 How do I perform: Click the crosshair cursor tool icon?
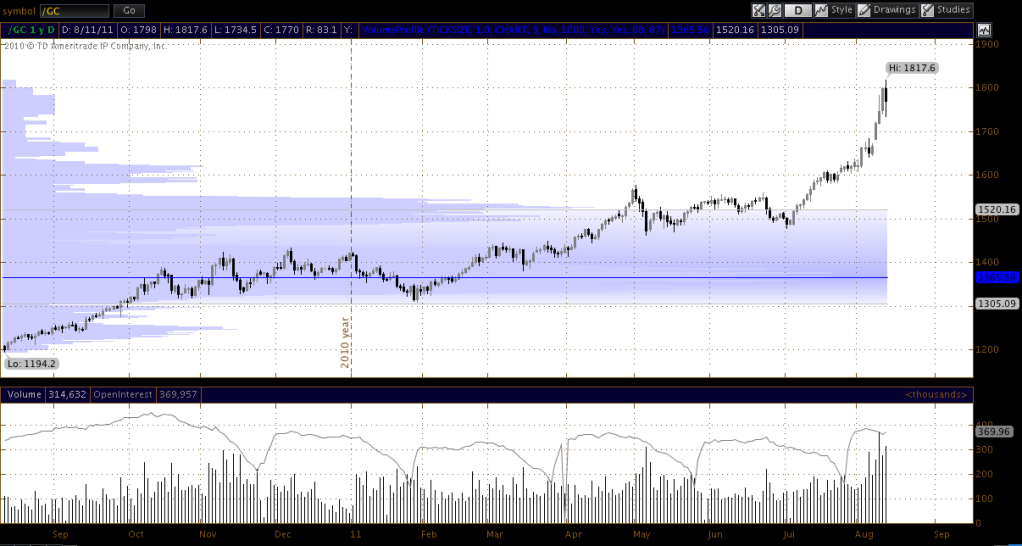(x=758, y=10)
